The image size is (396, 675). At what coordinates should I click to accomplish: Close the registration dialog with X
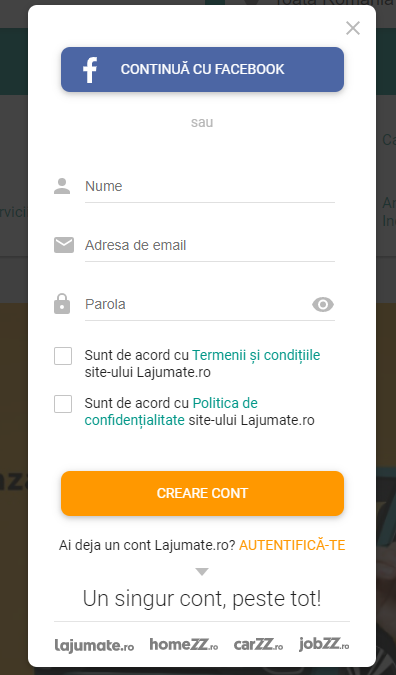click(x=353, y=28)
